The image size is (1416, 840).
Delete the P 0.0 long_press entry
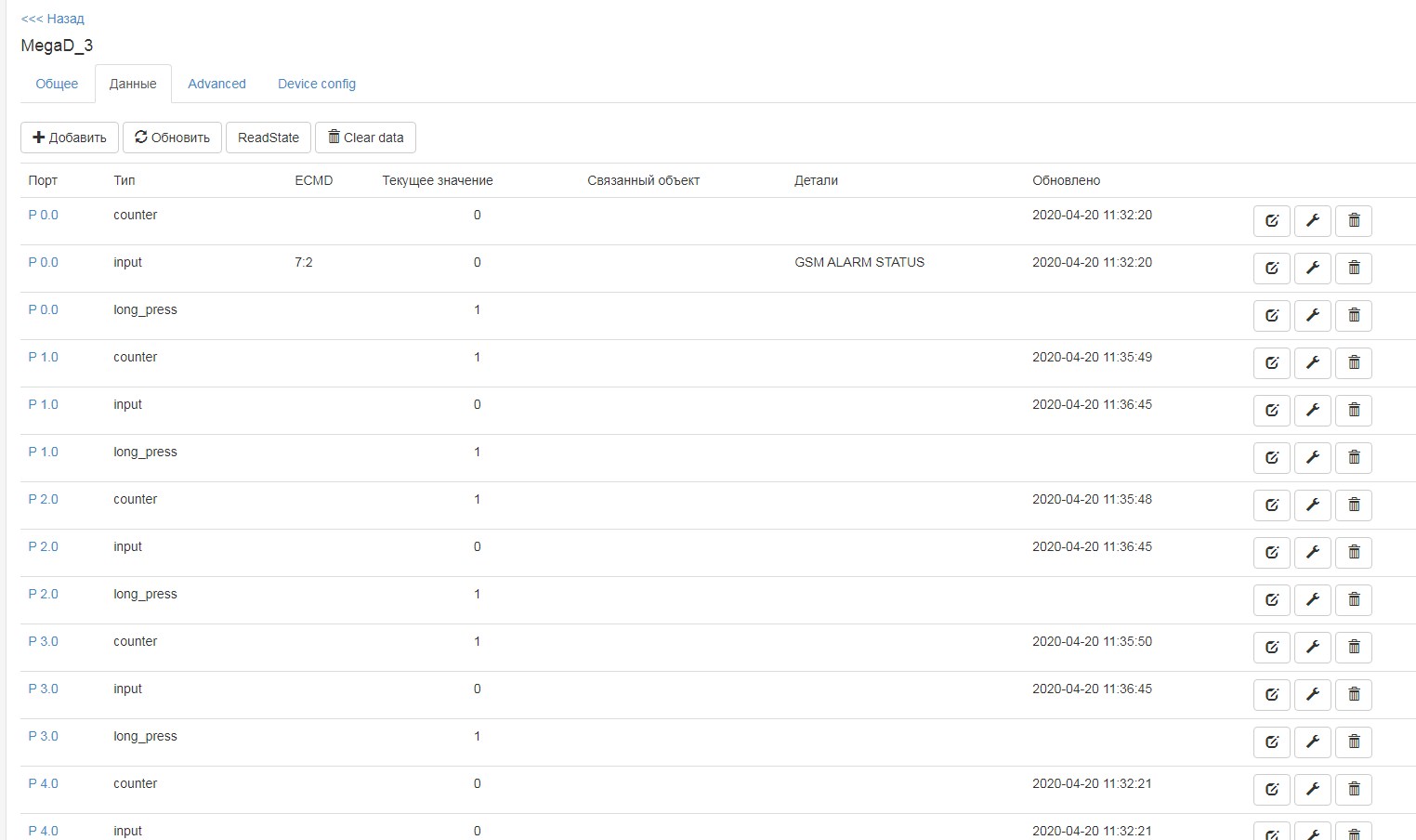click(x=1354, y=315)
